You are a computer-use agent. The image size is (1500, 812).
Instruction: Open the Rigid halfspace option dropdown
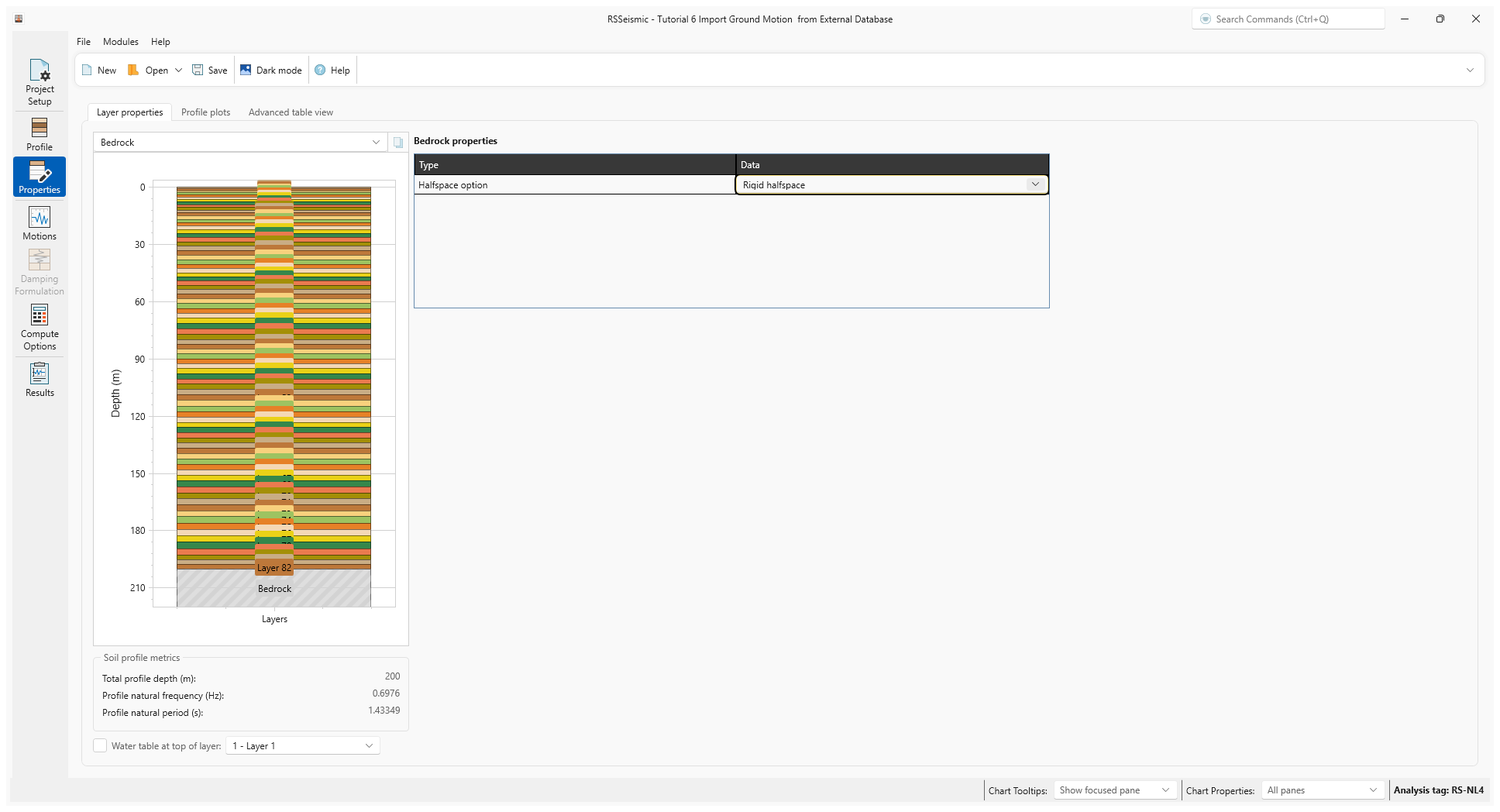tap(1034, 184)
